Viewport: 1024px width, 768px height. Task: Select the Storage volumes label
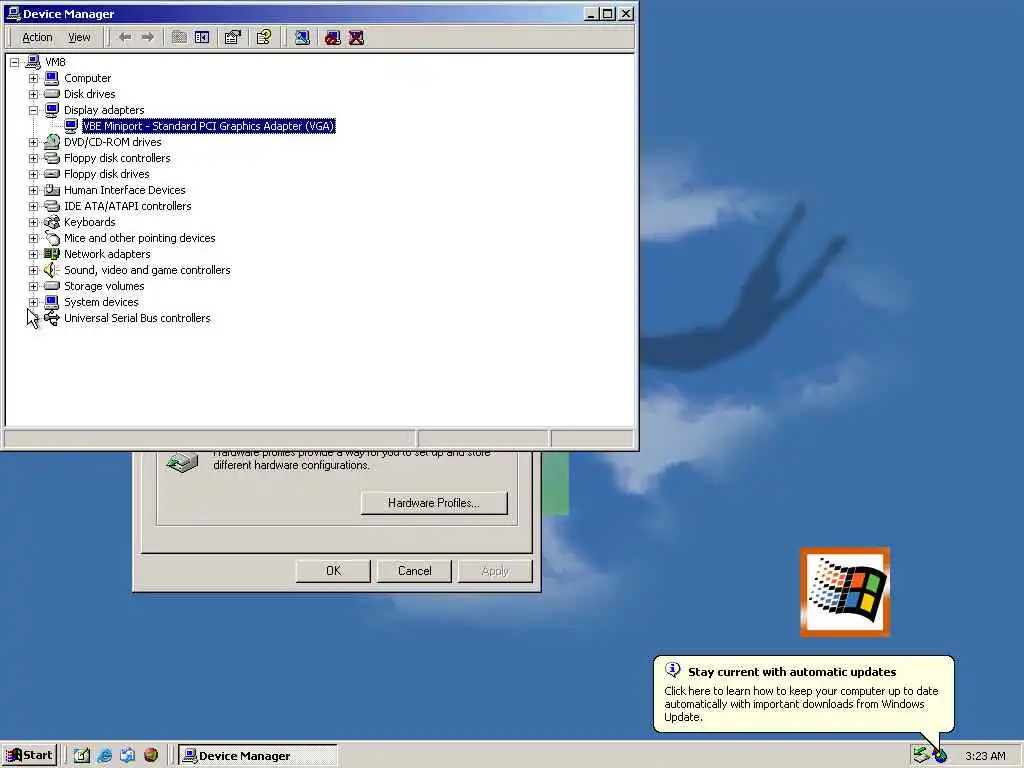coord(104,286)
